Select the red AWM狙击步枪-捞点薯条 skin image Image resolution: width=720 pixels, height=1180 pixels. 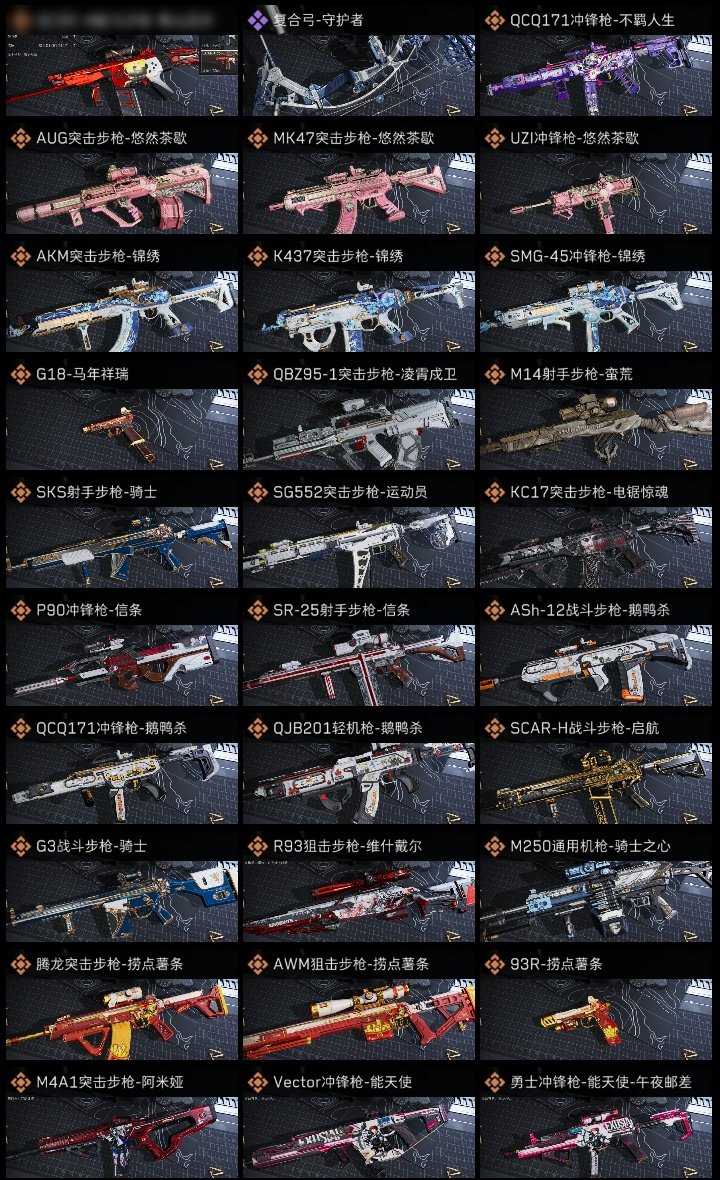(359, 1020)
